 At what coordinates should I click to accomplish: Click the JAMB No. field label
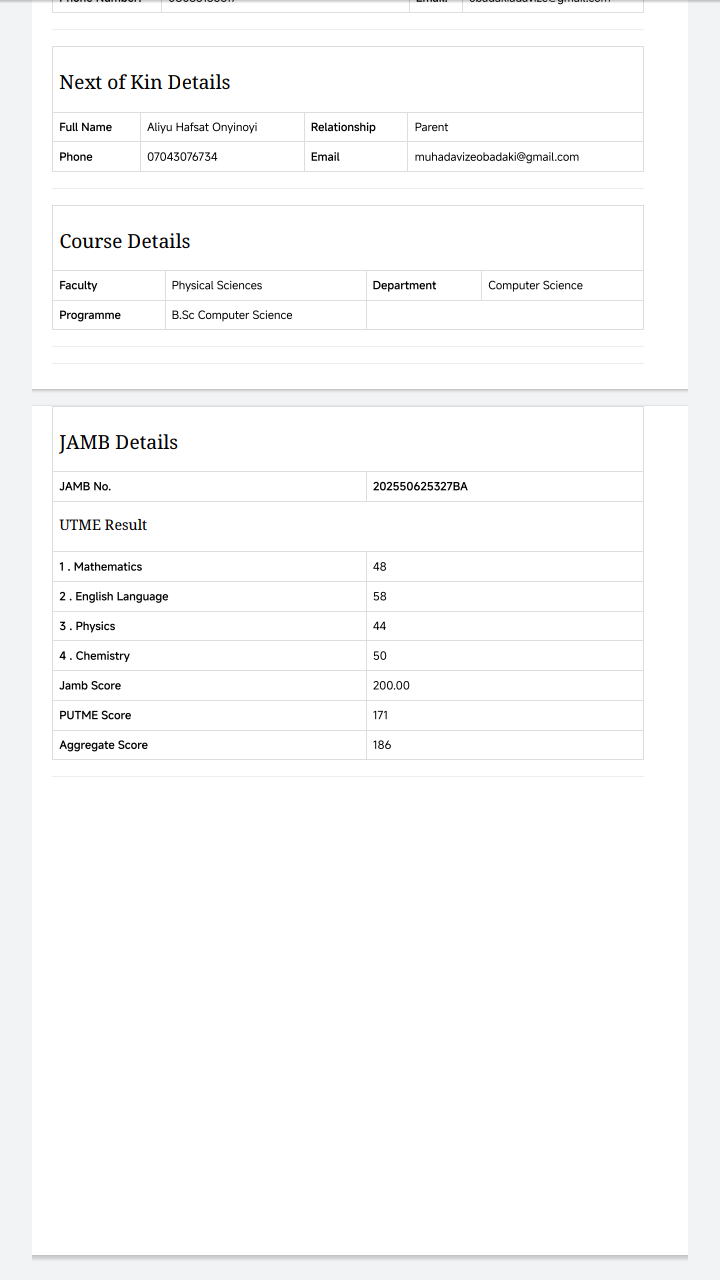[x=85, y=487]
